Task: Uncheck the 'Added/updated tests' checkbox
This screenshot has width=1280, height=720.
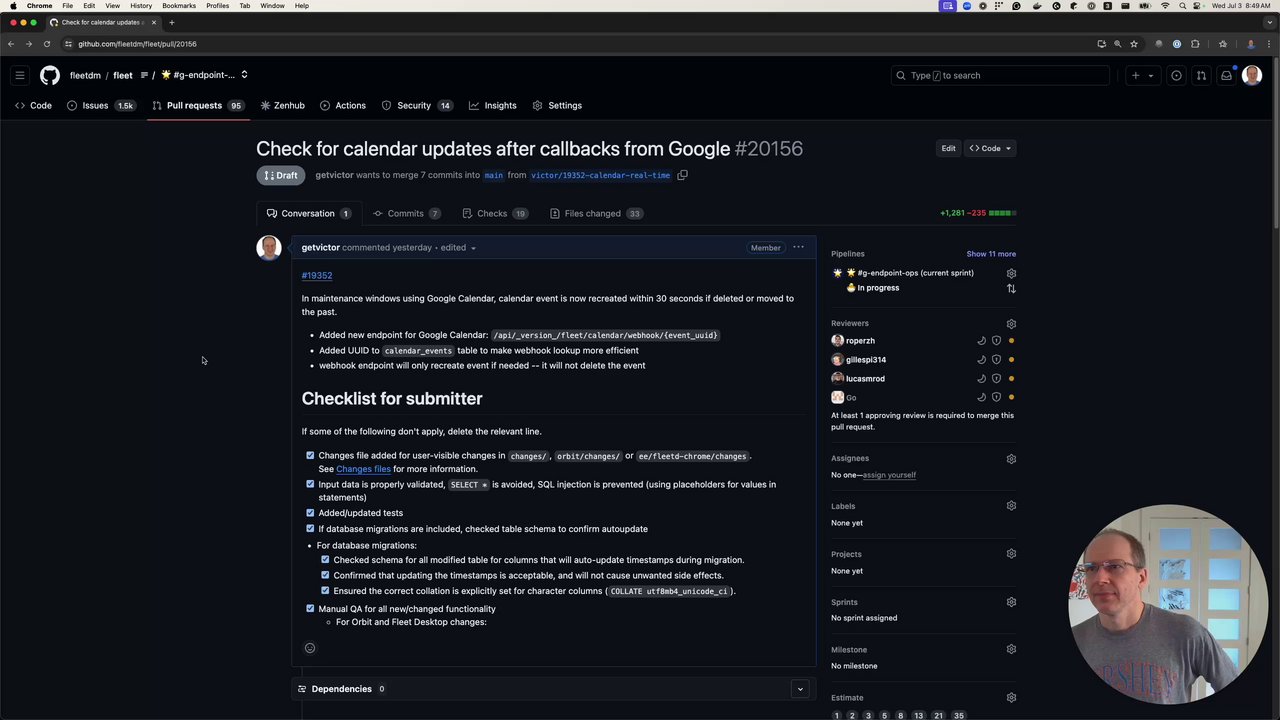Action: [x=310, y=513]
